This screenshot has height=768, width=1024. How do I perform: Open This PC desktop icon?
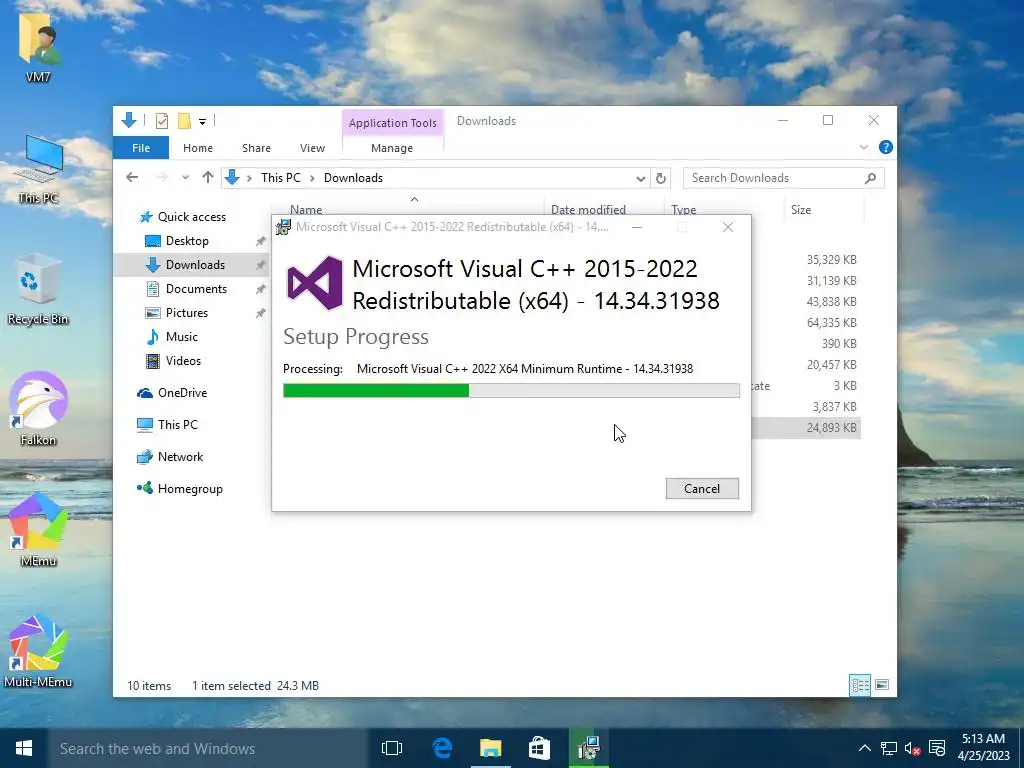tap(38, 169)
